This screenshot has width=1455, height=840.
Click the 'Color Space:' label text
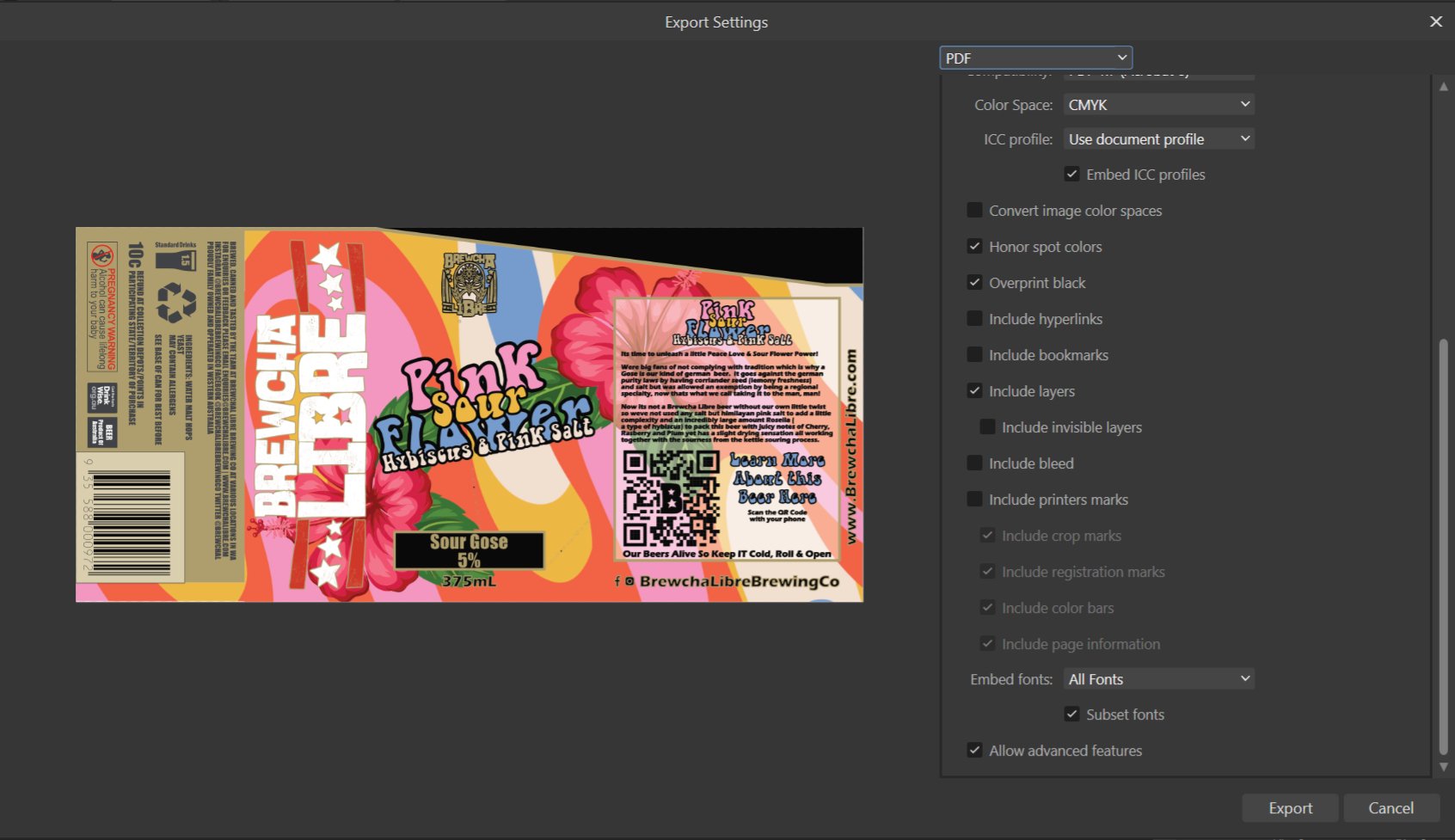pos(1013,105)
